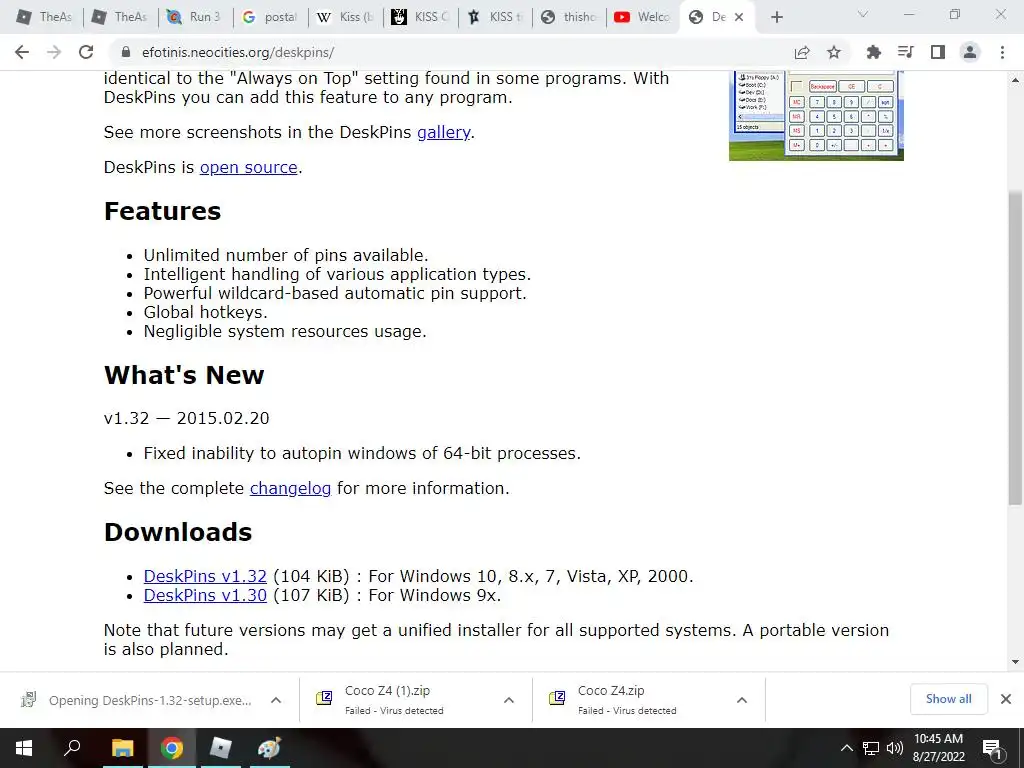Viewport: 1024px width, 768px height.
Task: Open the DeskPins gallery link
Action: point(443,132)
